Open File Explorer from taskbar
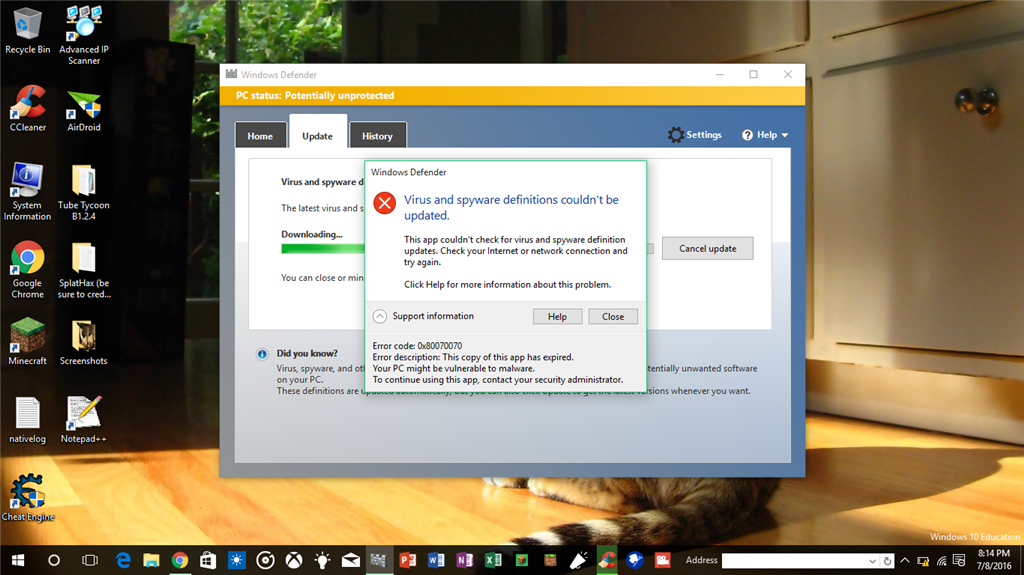This screenshot has height=575, width=1024. tap(152, 560)
